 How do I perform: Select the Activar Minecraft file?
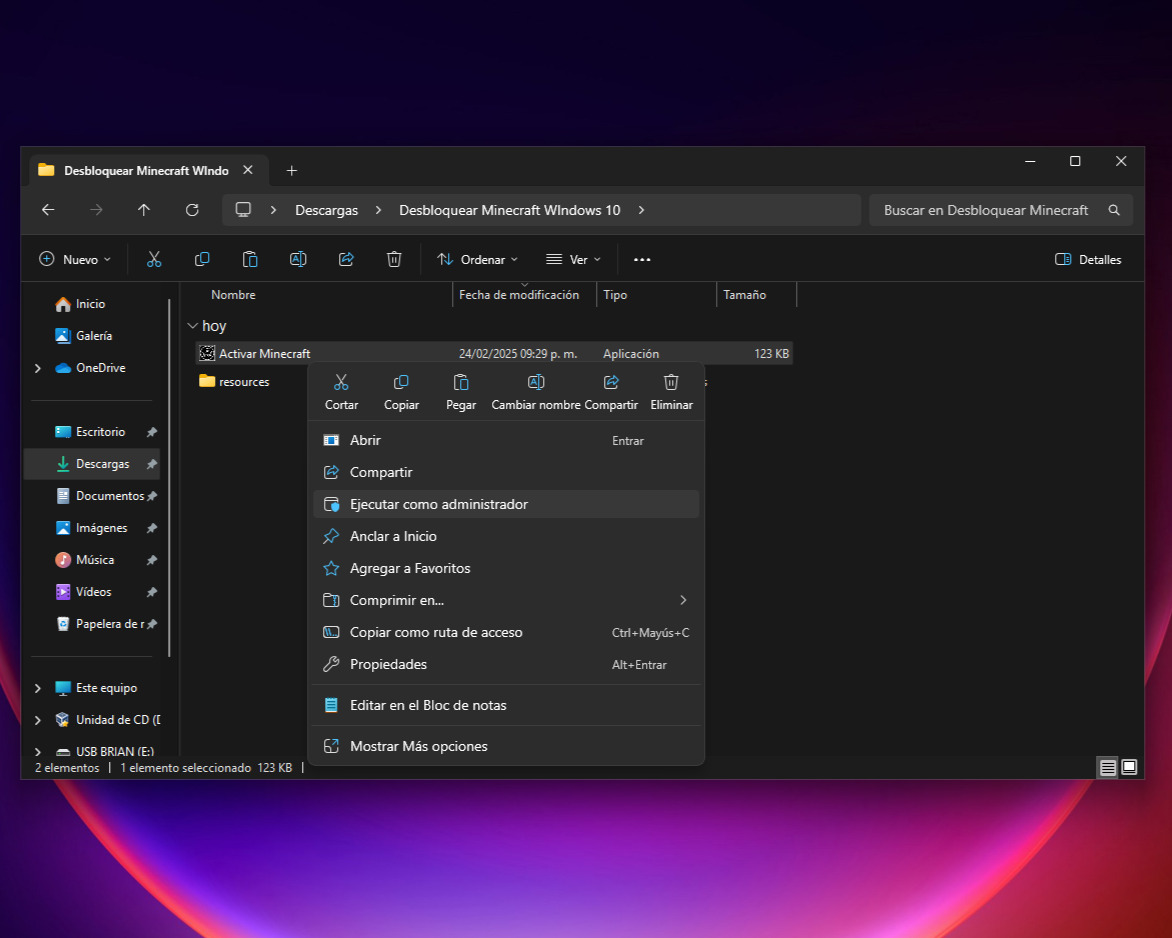[x=494, y=354]
